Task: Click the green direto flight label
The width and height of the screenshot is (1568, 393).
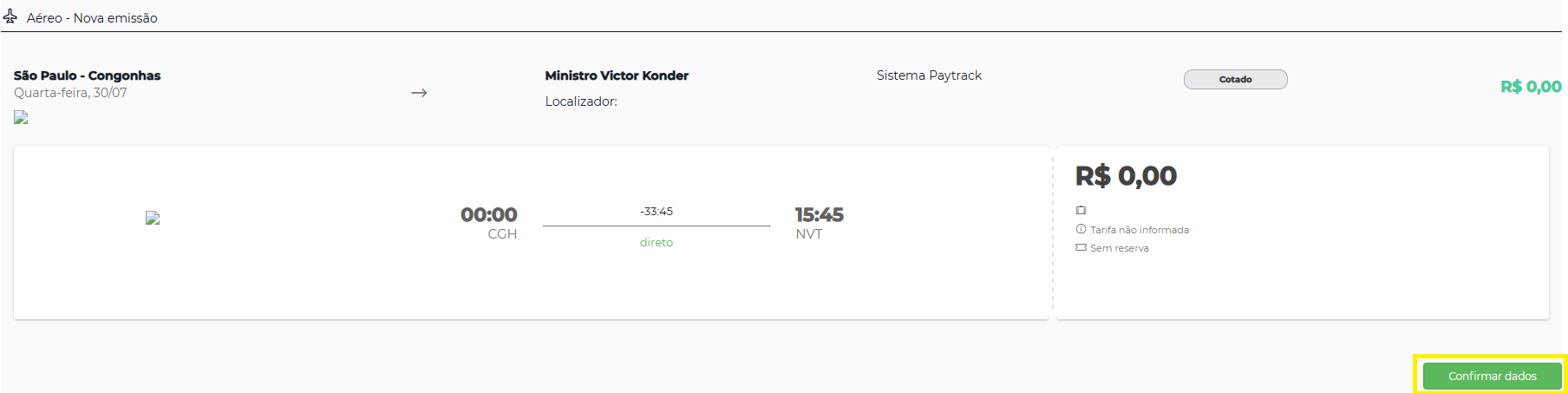Action: pos(657,242)
